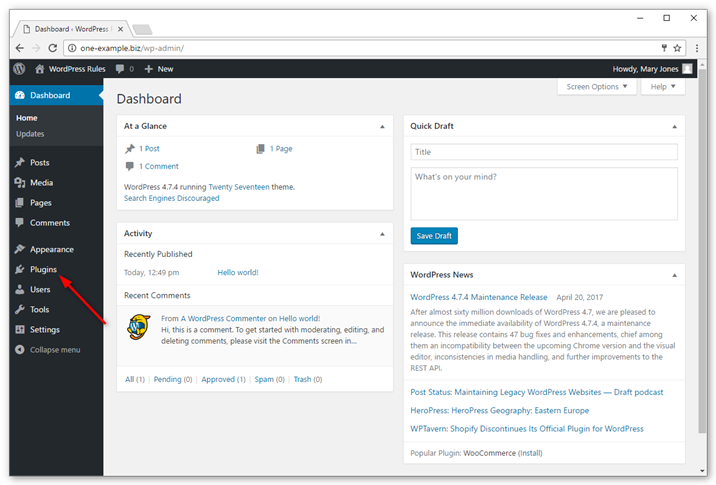Collapse the At a Glance panel
Screen dimensions: 716x485
tap(382, 127)
